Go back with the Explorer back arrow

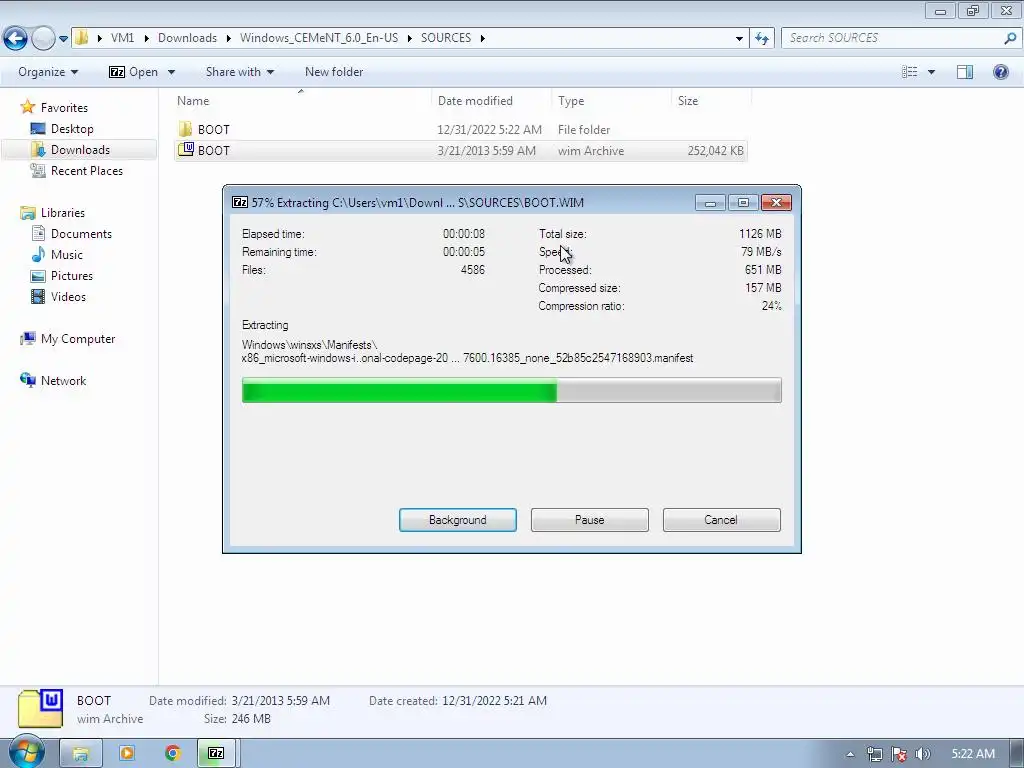[x=16, y=39]
